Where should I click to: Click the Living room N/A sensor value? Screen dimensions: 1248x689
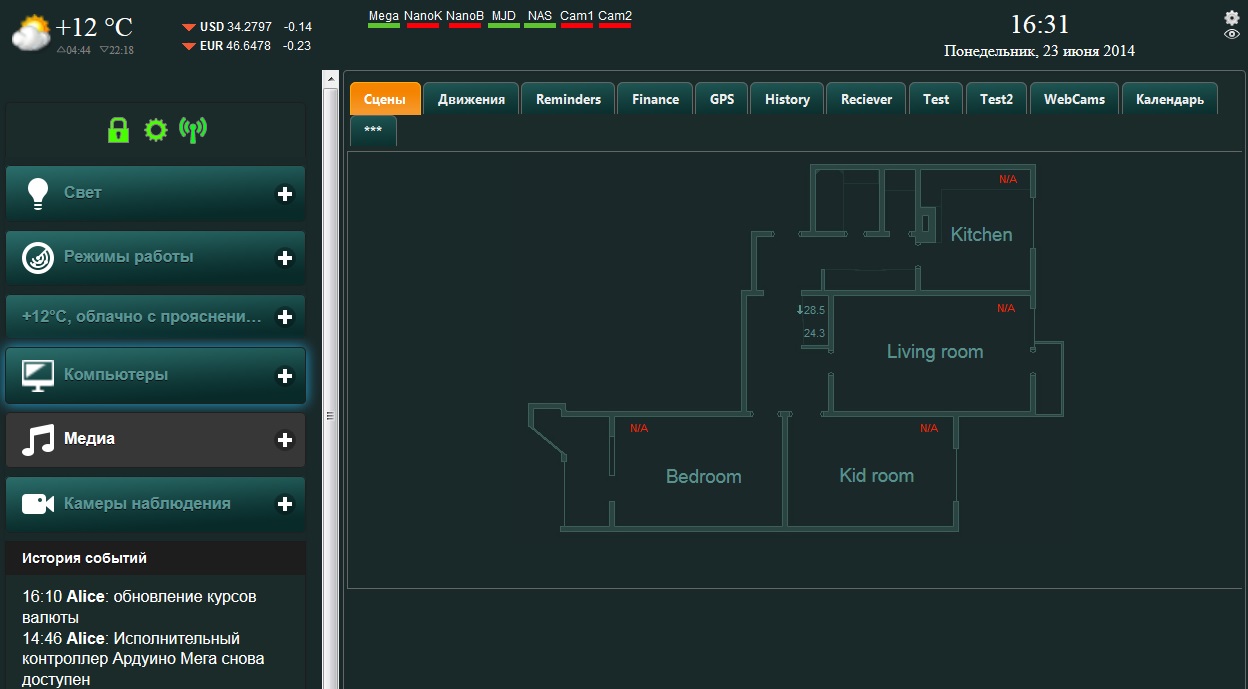coord(1006,309)
